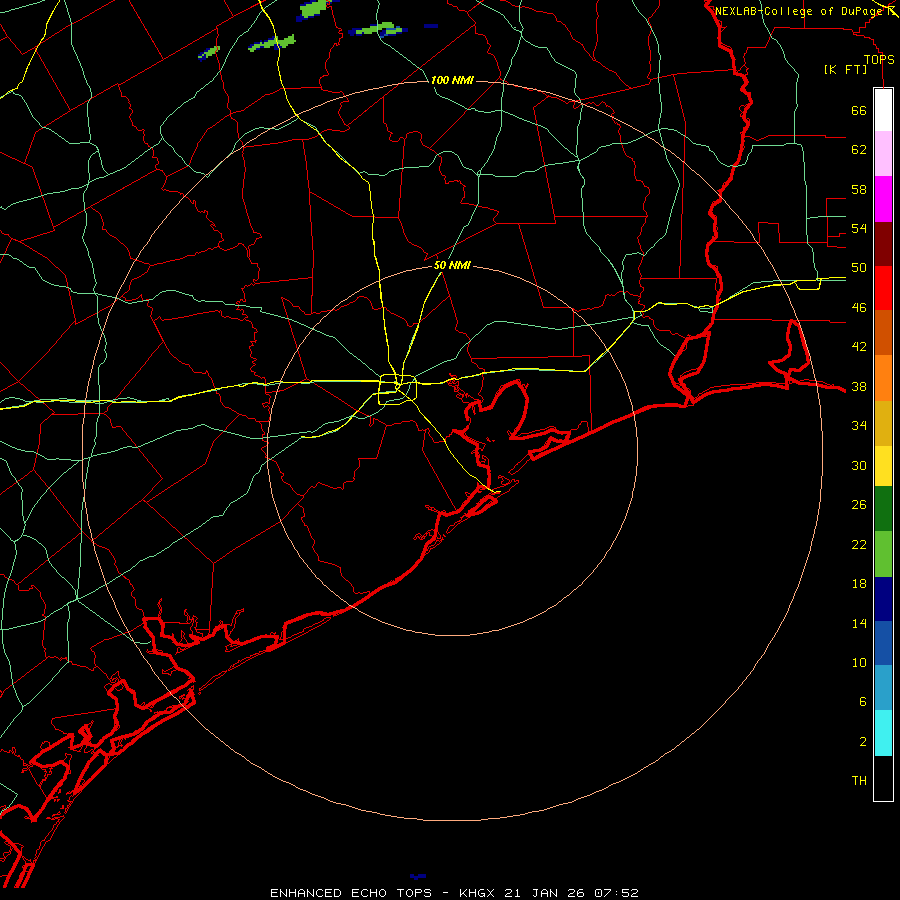The image size is (900, 900).
Task: Choose the bright cyan legend swatch
Action: click(883, 734)
